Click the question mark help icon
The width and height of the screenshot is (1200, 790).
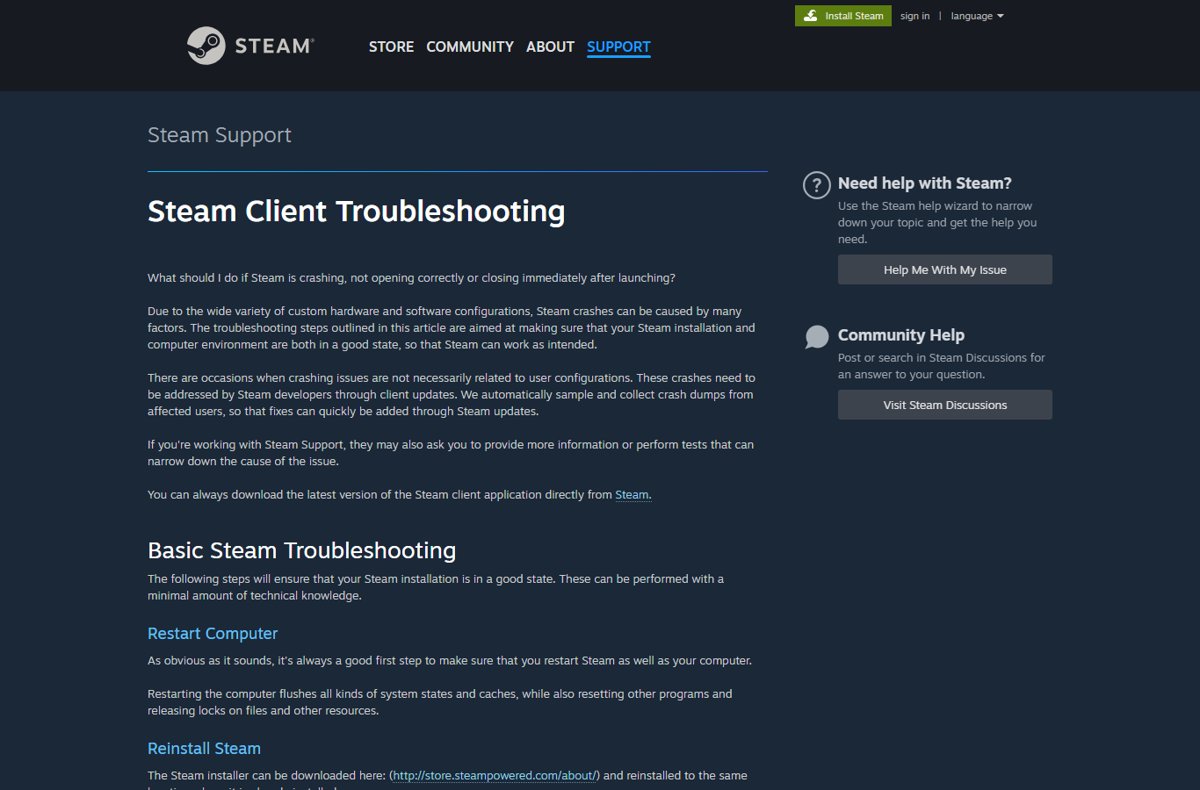817,185
